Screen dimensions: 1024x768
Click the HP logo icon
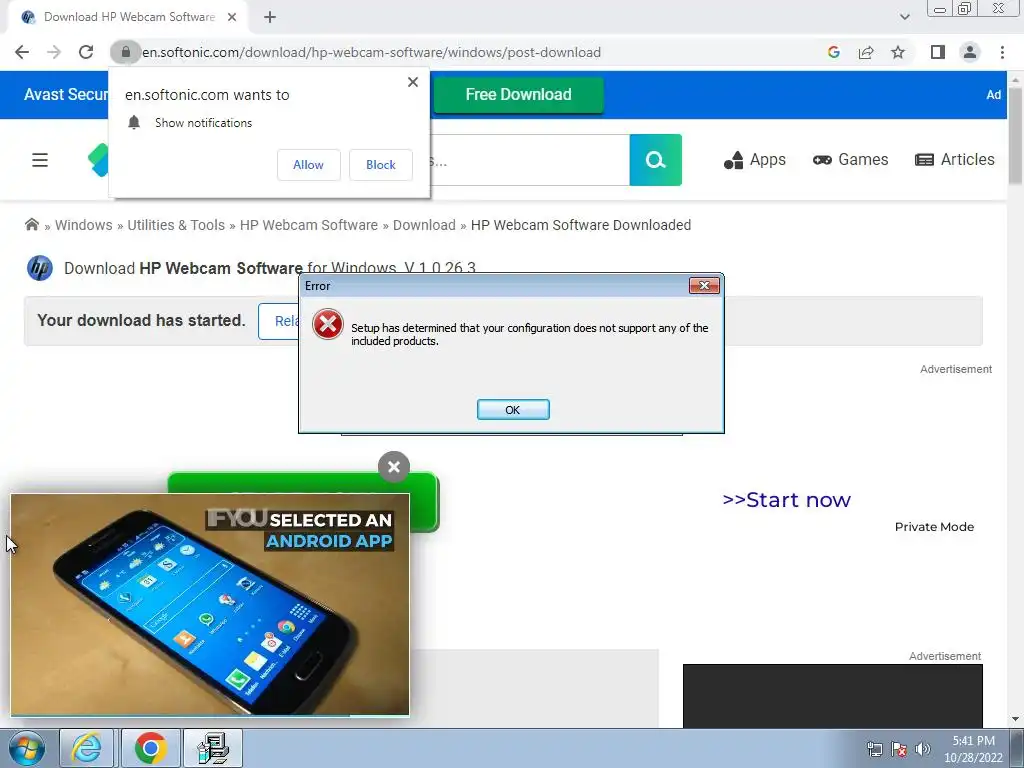pyautogui.click(x=40, y=268)
